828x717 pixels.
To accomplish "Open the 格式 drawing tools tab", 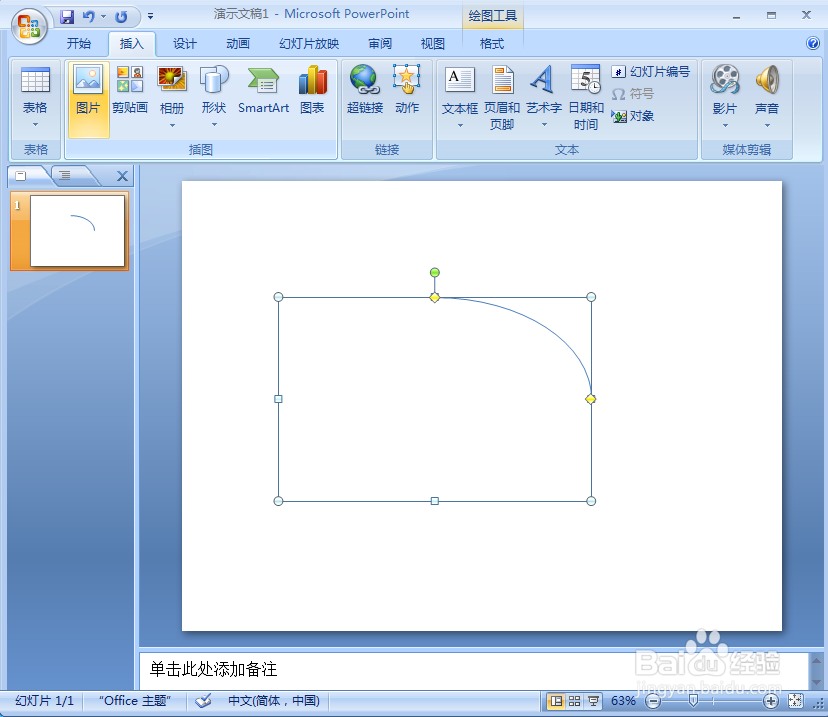I will point(492,44).
